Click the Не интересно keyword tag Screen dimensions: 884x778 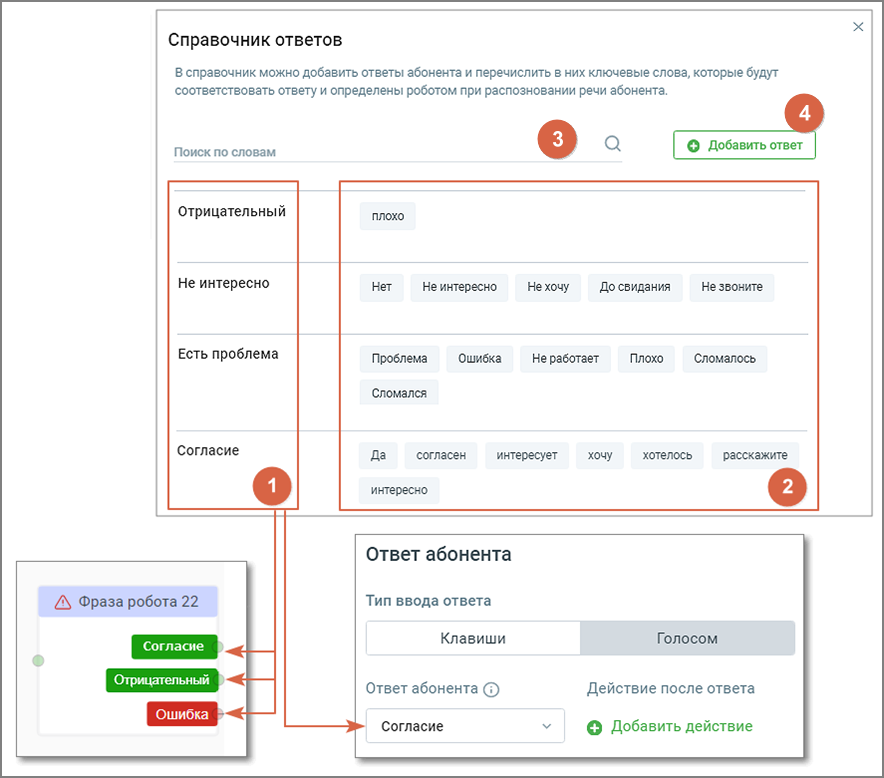click(459, 287)
